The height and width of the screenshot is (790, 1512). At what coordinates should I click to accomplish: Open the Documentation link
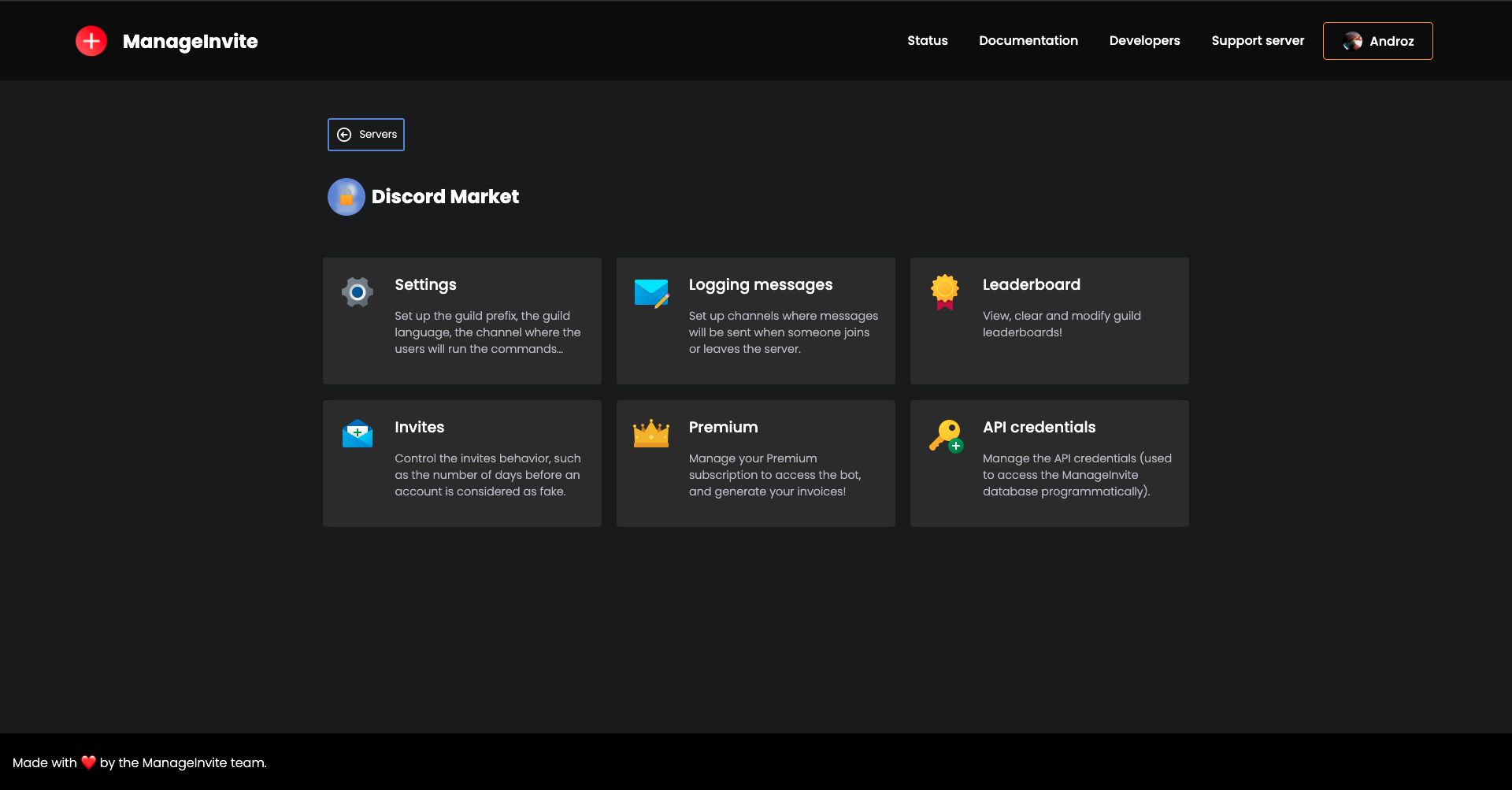[x=1028, y=41]
